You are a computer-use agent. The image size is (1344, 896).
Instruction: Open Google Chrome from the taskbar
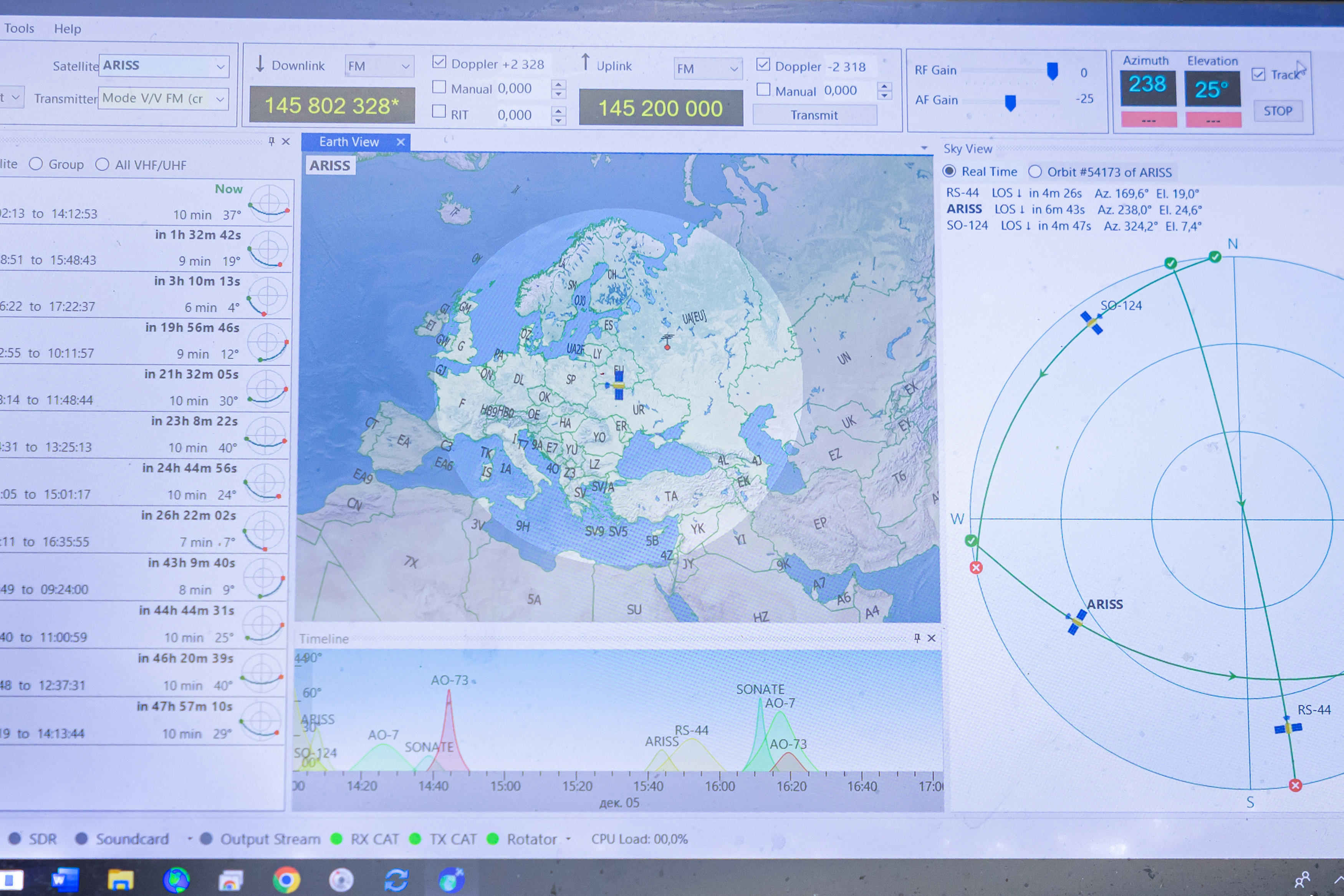(286, 880)
